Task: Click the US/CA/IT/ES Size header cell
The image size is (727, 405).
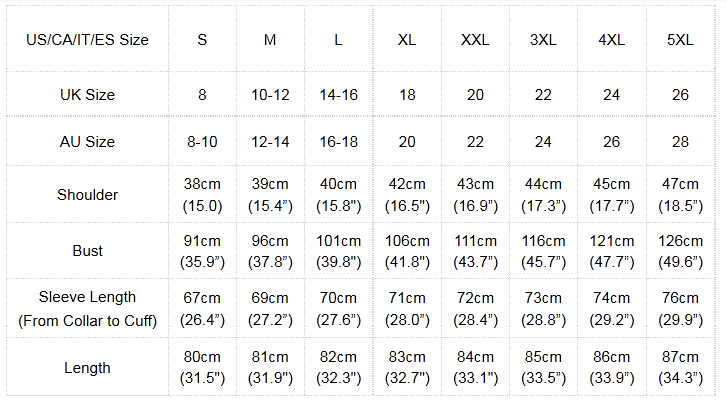Action: pyautogui.click(x=88, y=40)
